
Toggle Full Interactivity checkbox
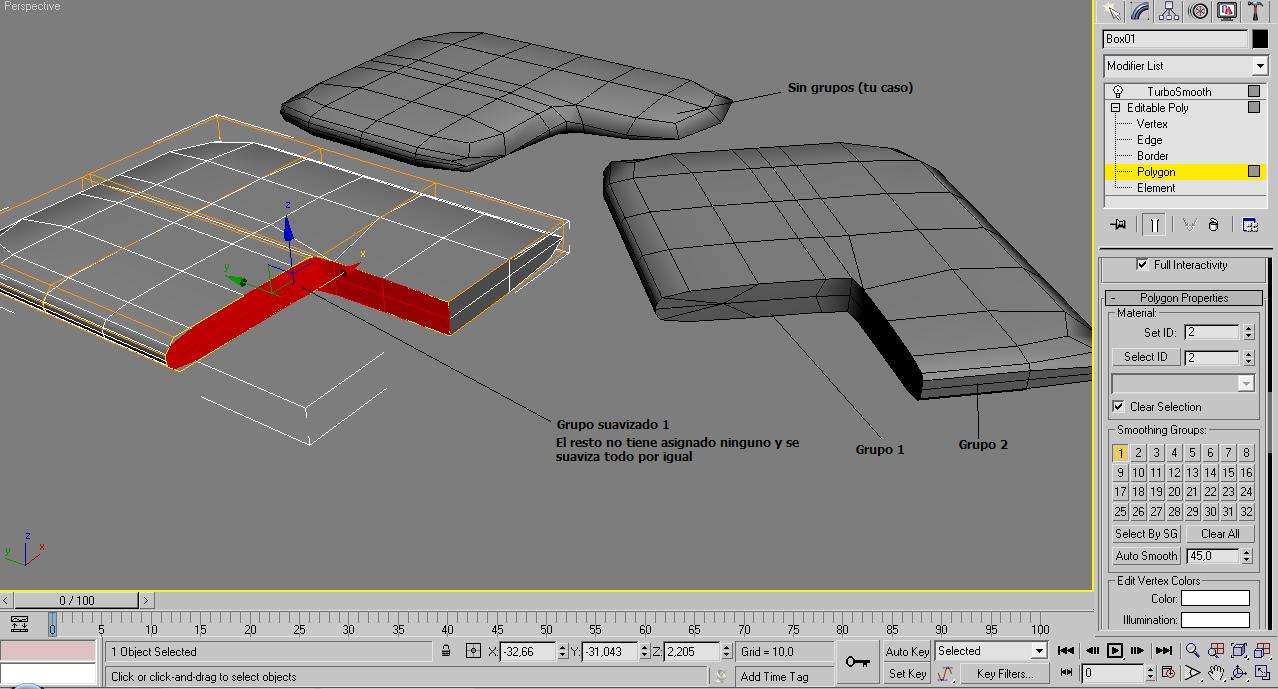click(x=1142, y=265)
